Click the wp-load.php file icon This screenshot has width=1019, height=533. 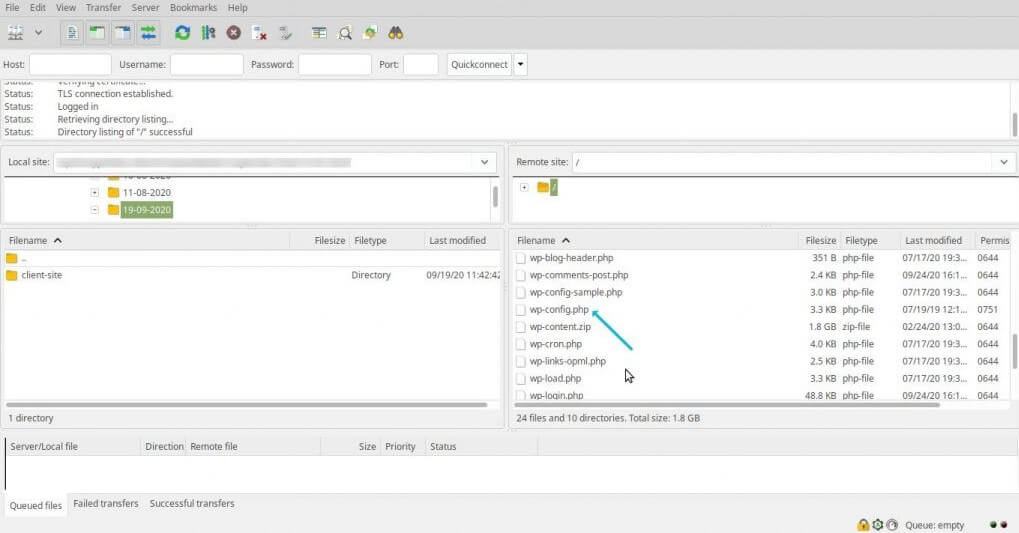(x=521, y=378)
